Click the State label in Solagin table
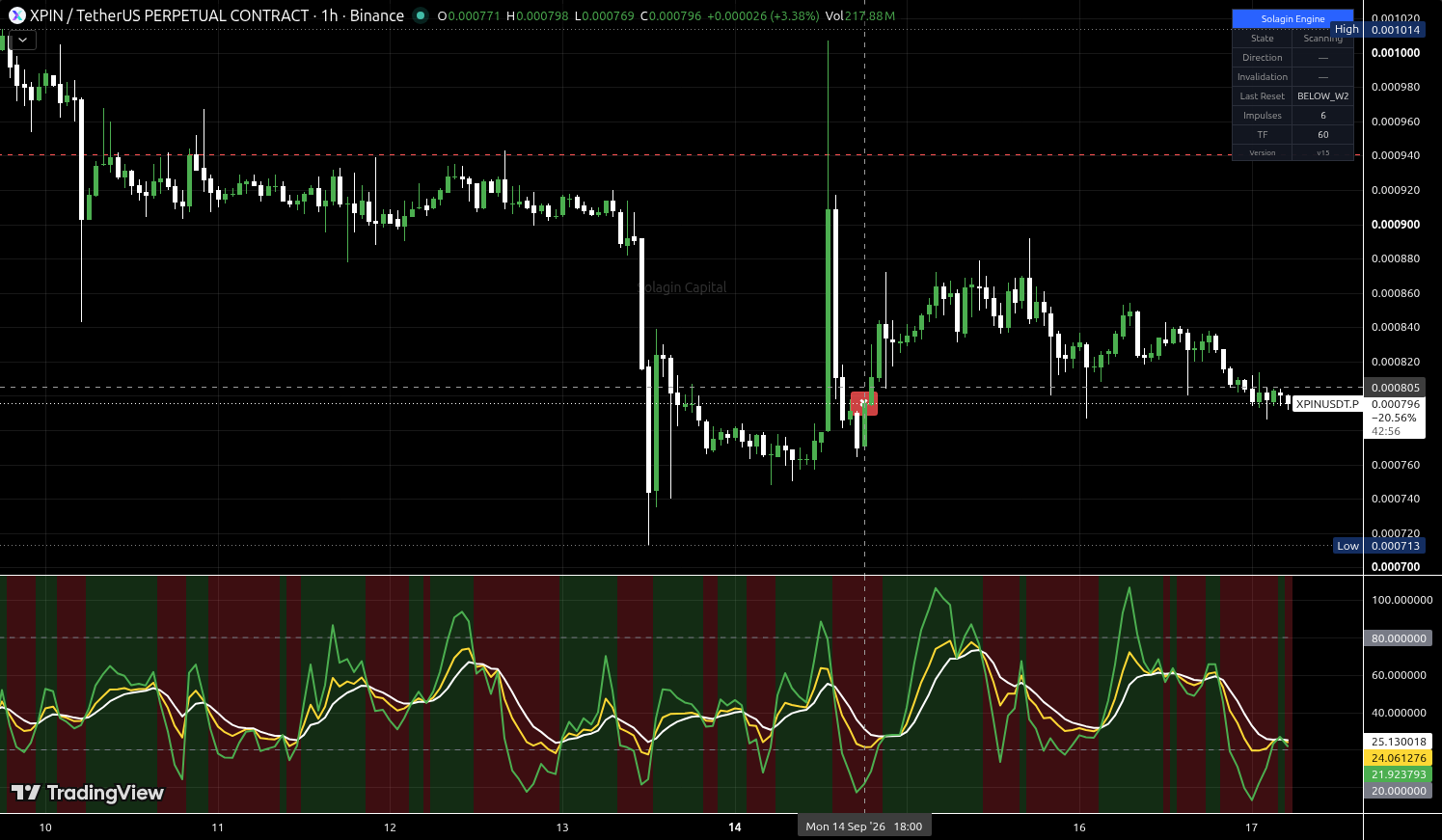1442x840 pixels. (1262, 39)
